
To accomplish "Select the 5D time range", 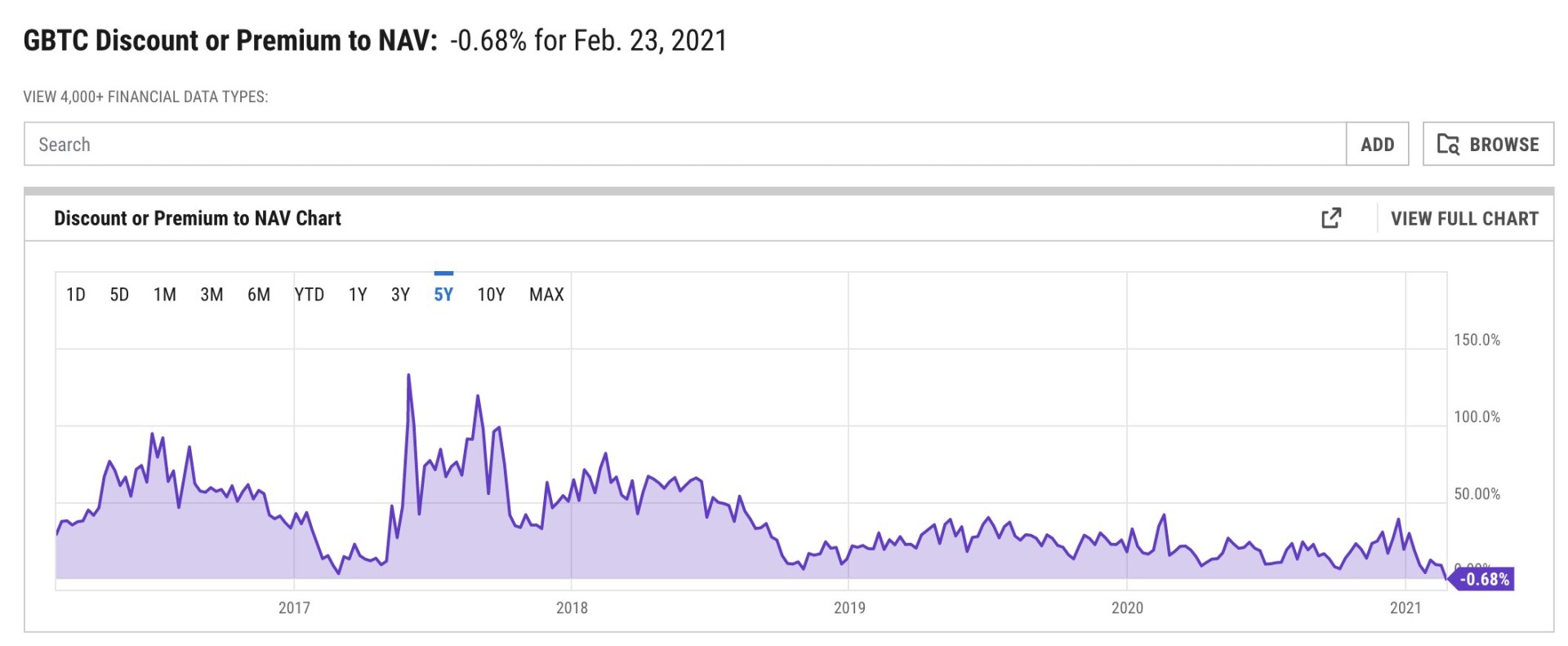I will click(119, 295).
